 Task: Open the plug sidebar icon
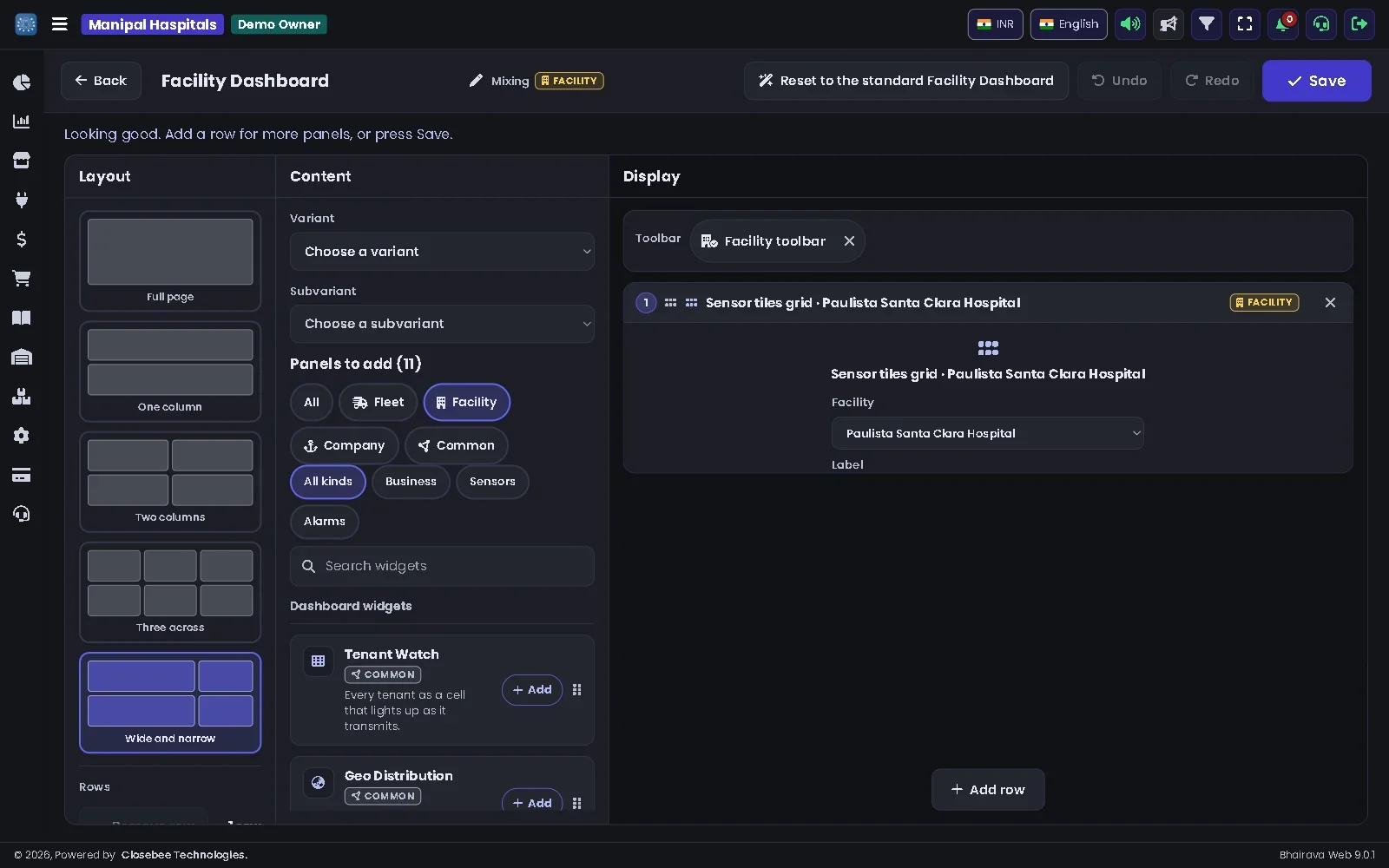[22, 200]
